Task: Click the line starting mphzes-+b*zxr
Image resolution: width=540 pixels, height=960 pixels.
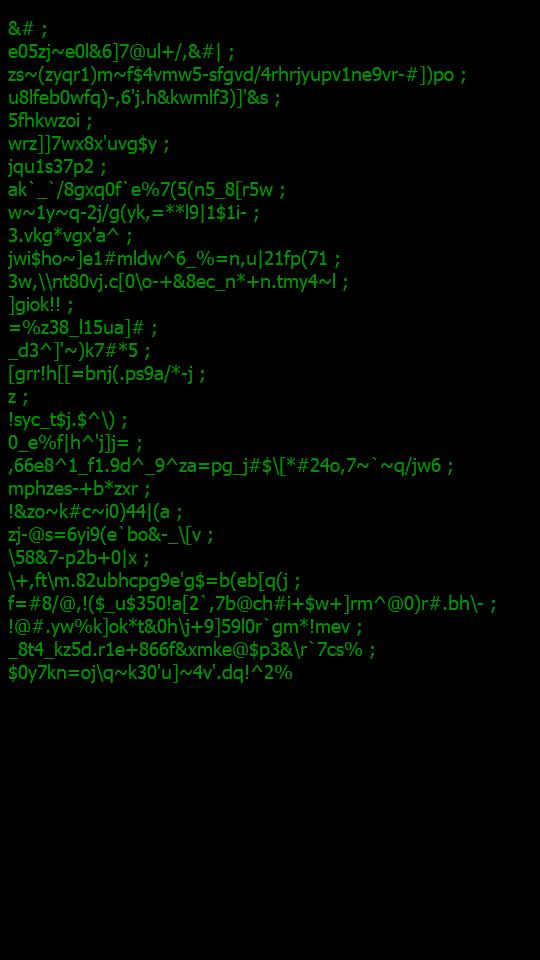Action: point(79,489)
